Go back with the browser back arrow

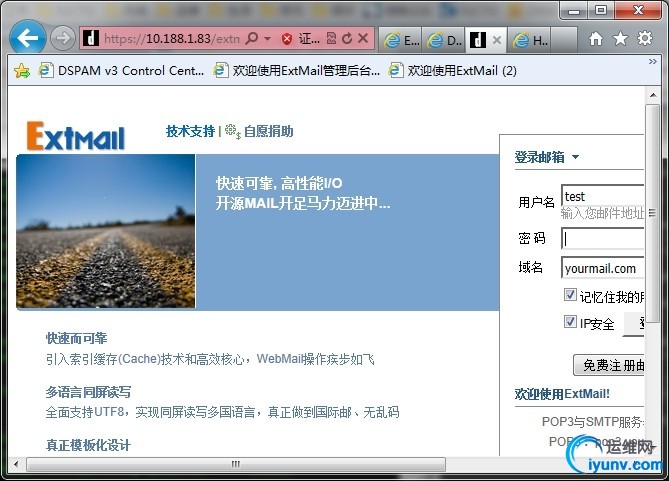[28, 38]
